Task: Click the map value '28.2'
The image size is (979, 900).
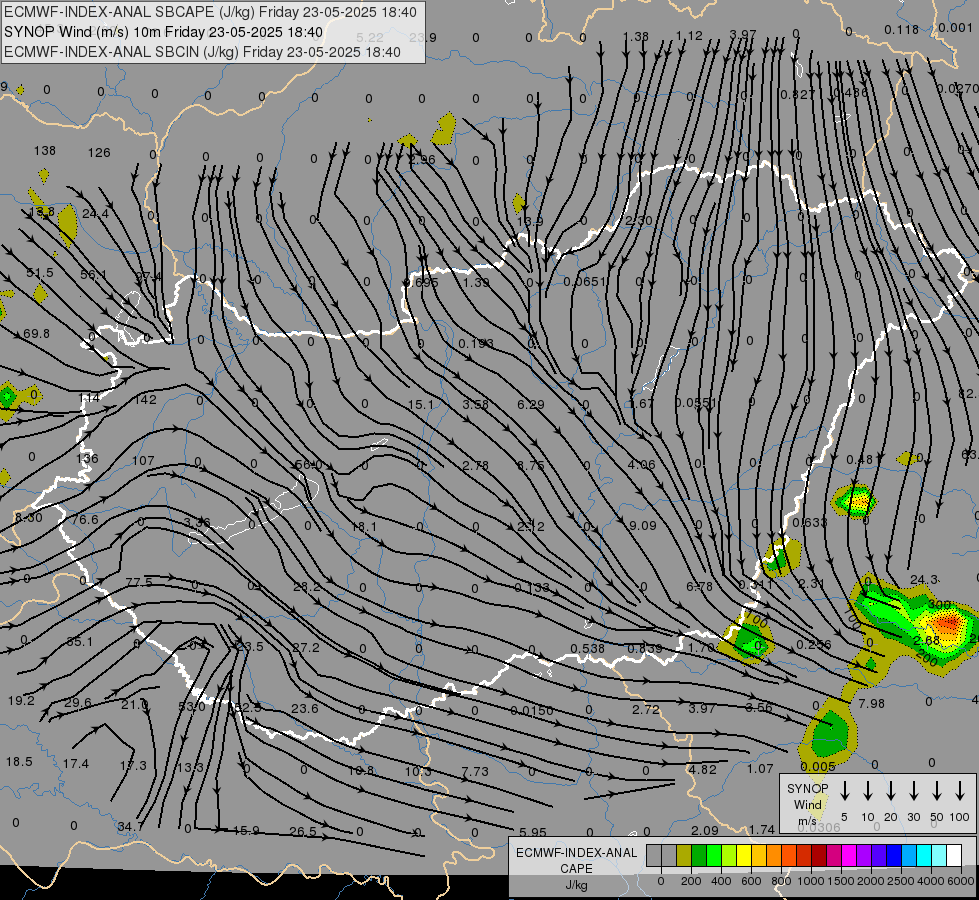Action: point(307,587)
